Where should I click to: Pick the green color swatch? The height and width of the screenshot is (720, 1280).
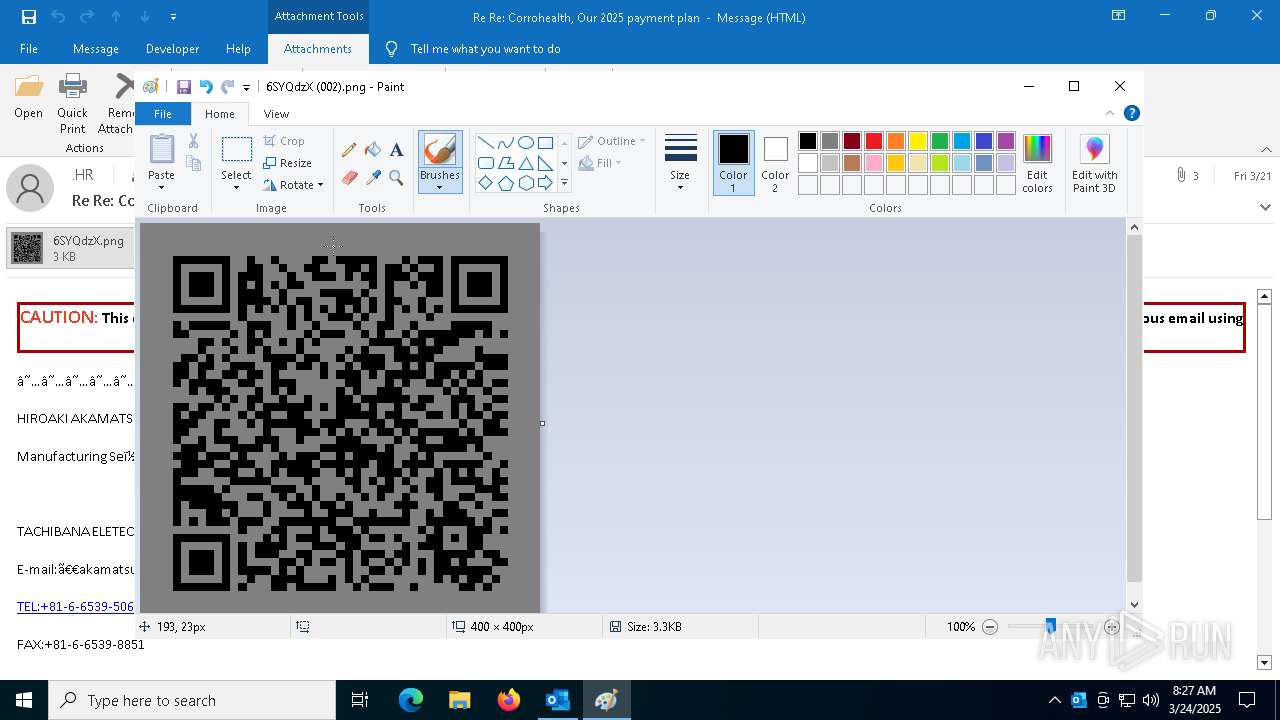(940, 141)
